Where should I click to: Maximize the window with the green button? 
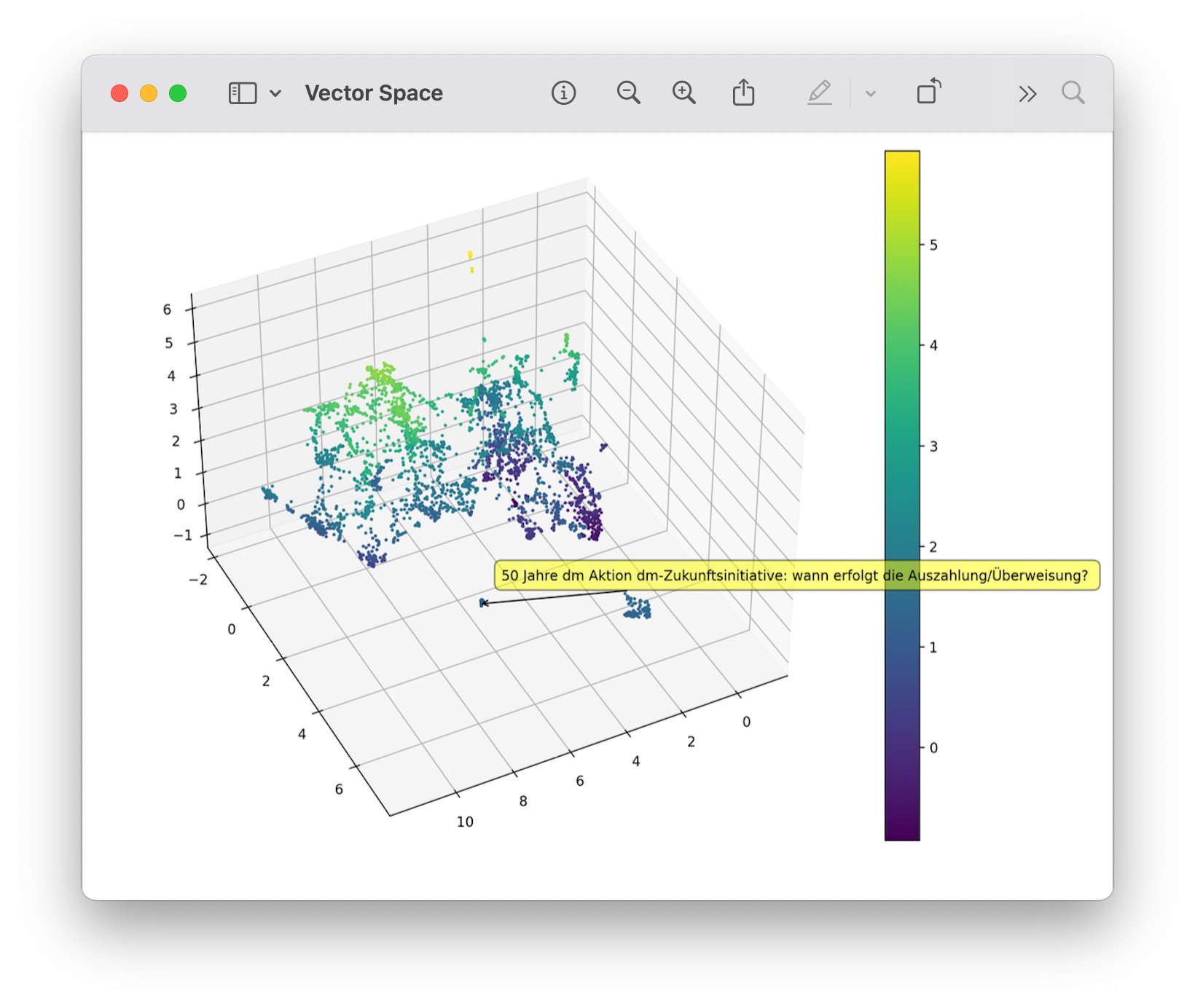178,93
